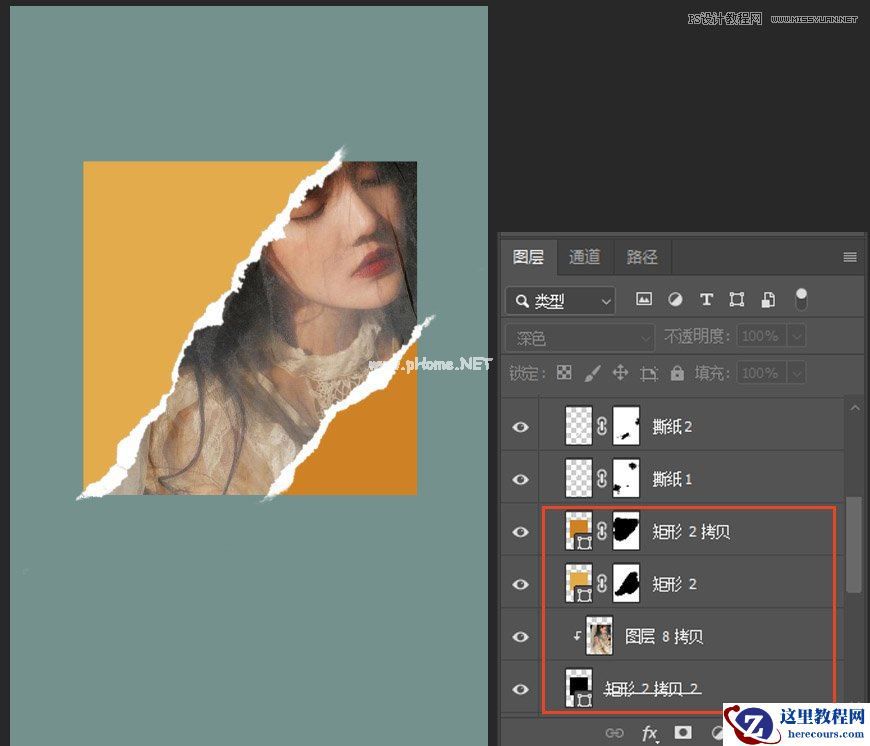Select the filter for smart objects icon

point(766,298)
